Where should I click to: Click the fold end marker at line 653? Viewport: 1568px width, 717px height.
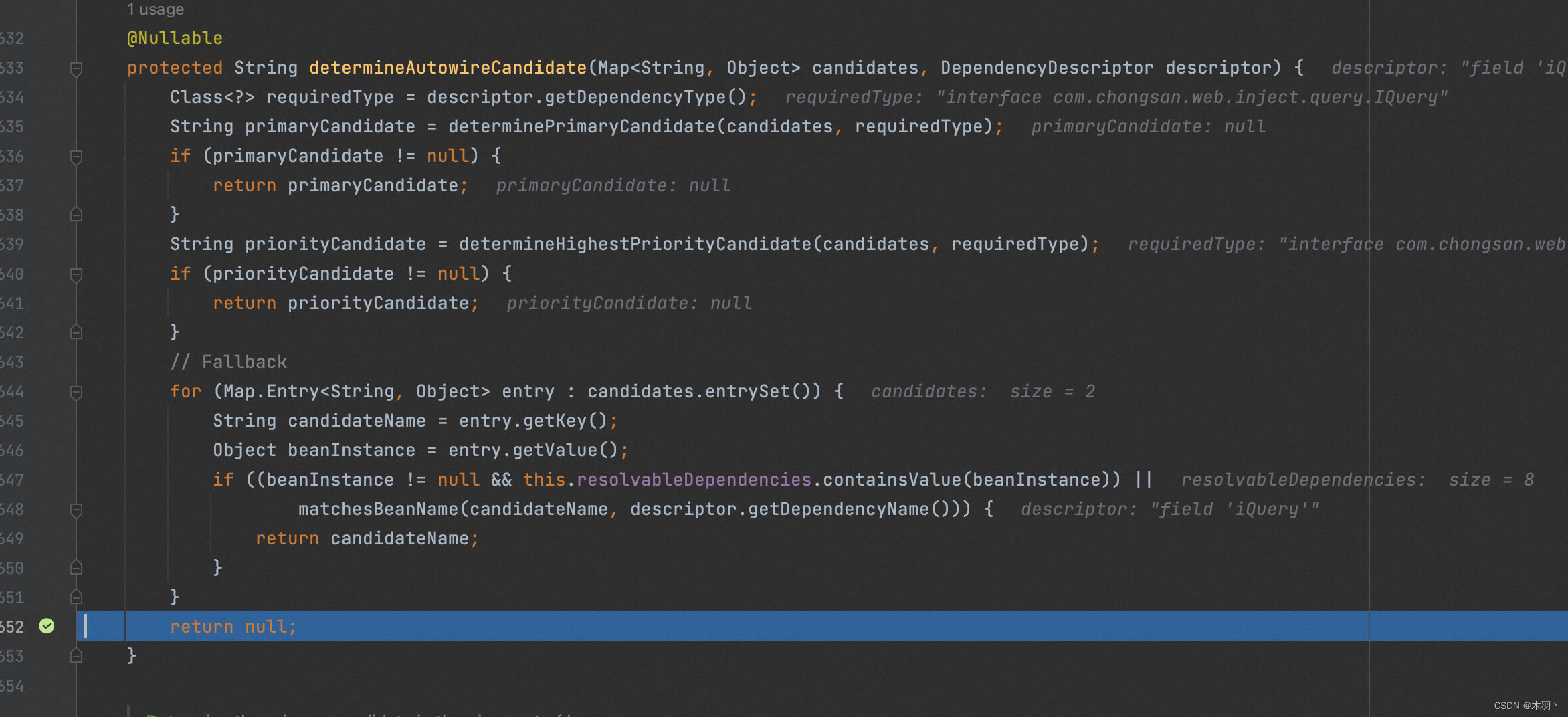[76, 656]
